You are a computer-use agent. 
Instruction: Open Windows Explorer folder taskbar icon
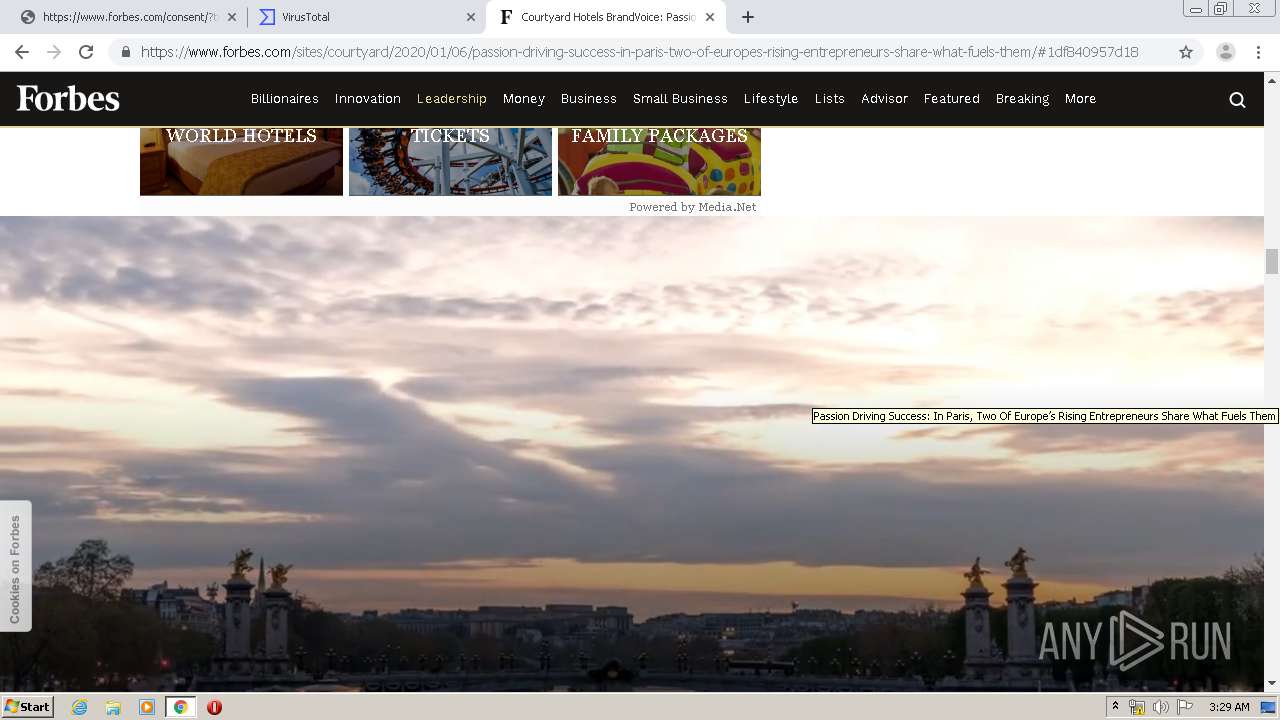(113, 707)
